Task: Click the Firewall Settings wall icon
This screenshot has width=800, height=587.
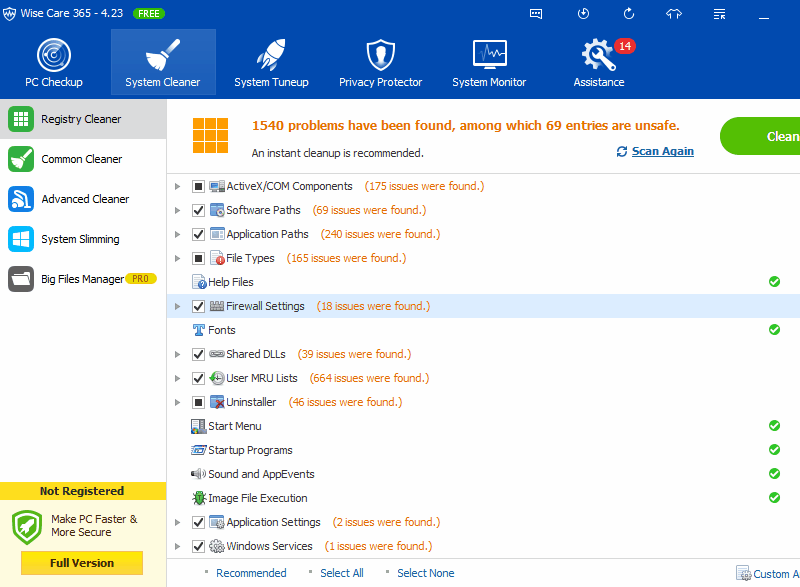Action: [217, 306]
